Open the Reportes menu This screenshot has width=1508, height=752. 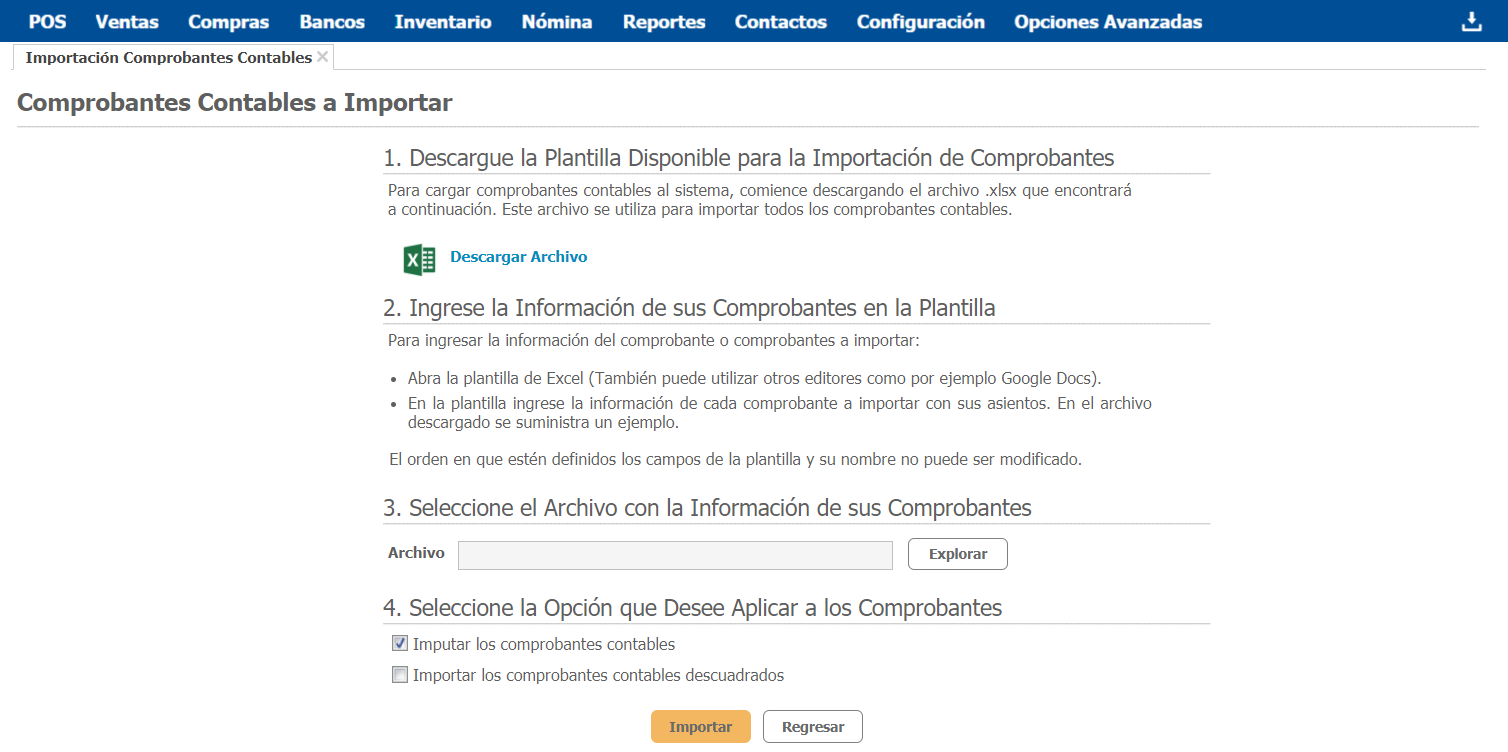click(x=664, y=22)
